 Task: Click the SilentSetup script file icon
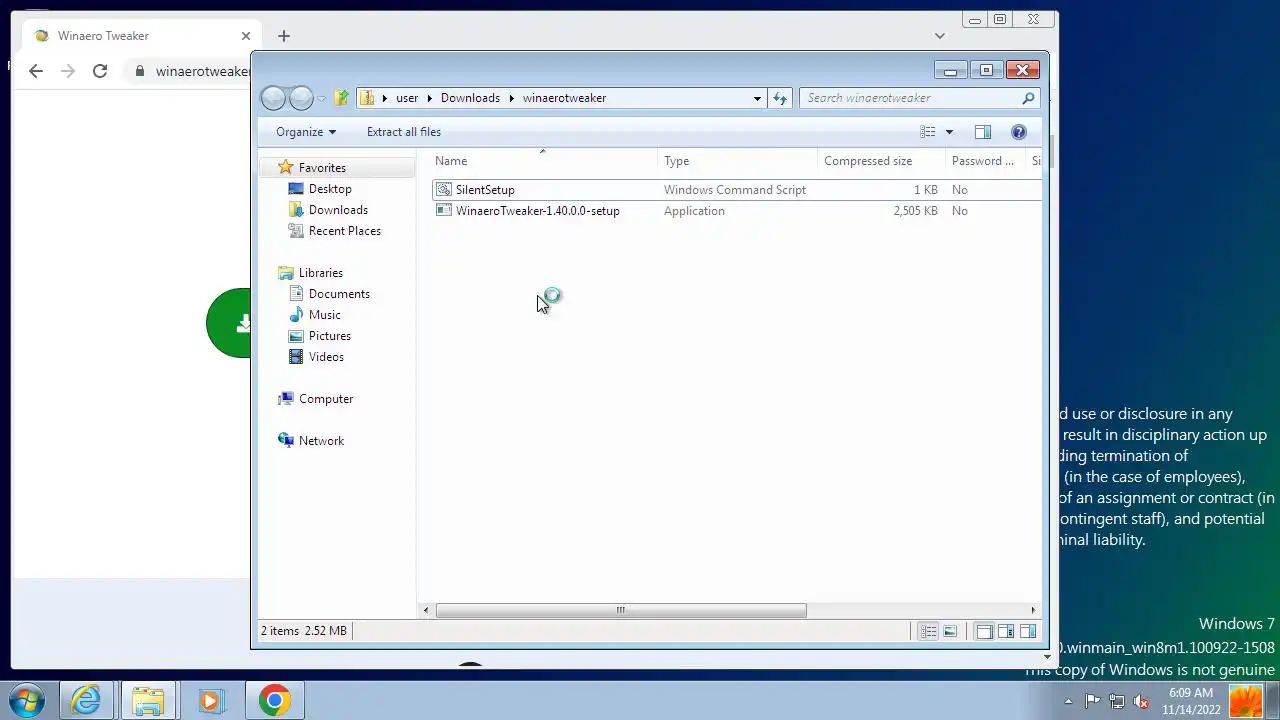[x=444, y=190]
